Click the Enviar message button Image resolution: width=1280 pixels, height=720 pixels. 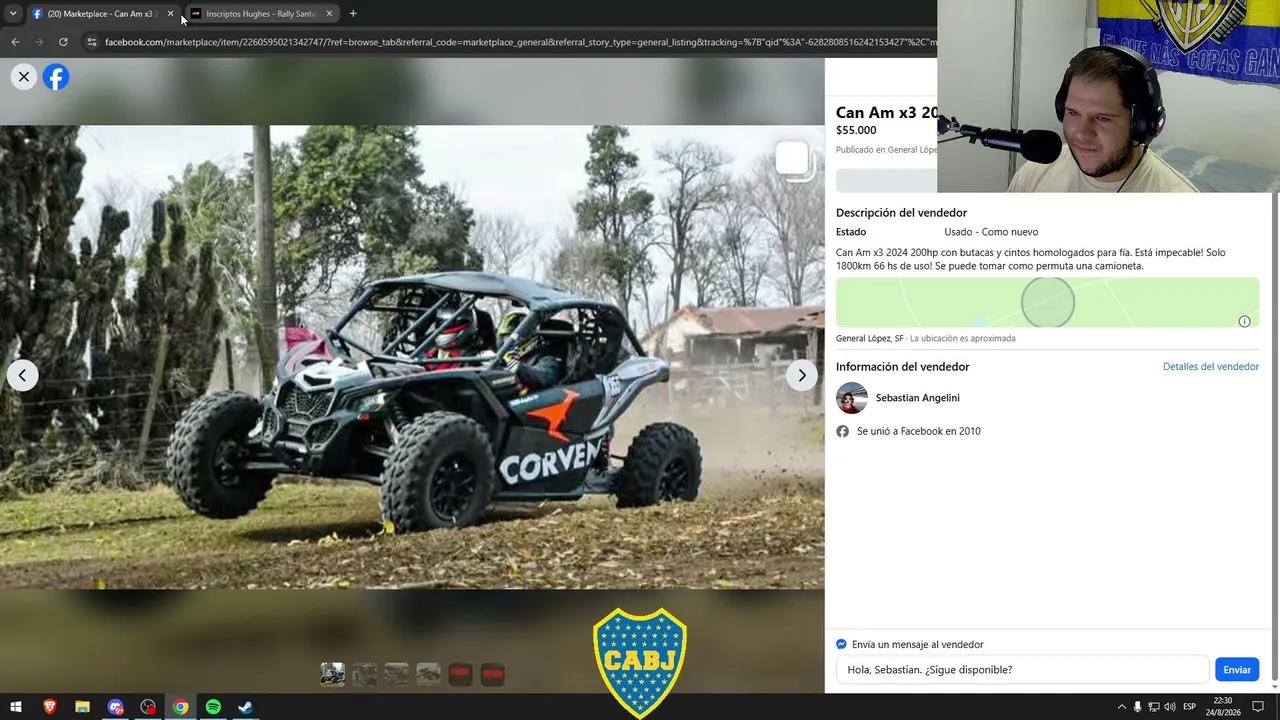coord(1236,670)
